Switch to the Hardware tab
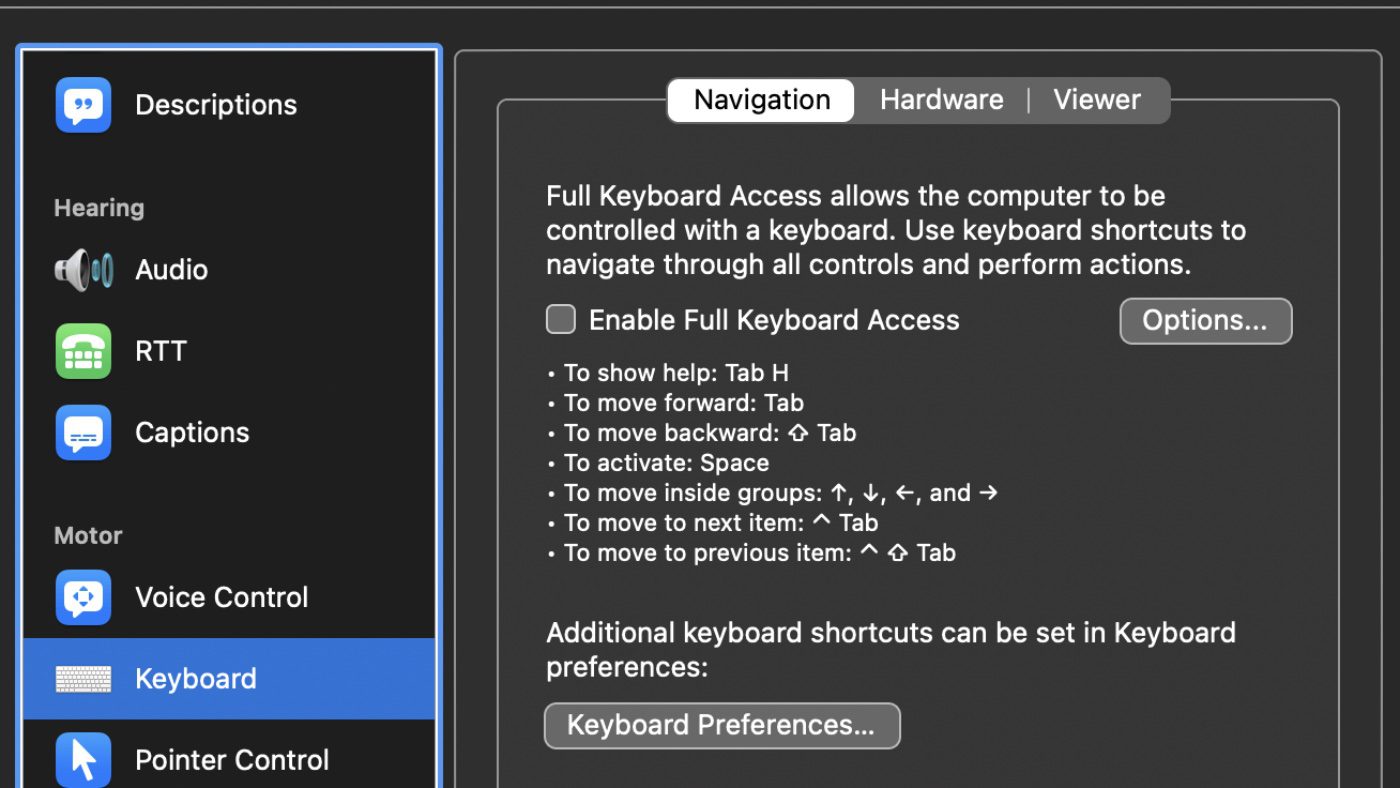Image resolution: width=1400 pixels, height=788 pixels. [941, 100]
